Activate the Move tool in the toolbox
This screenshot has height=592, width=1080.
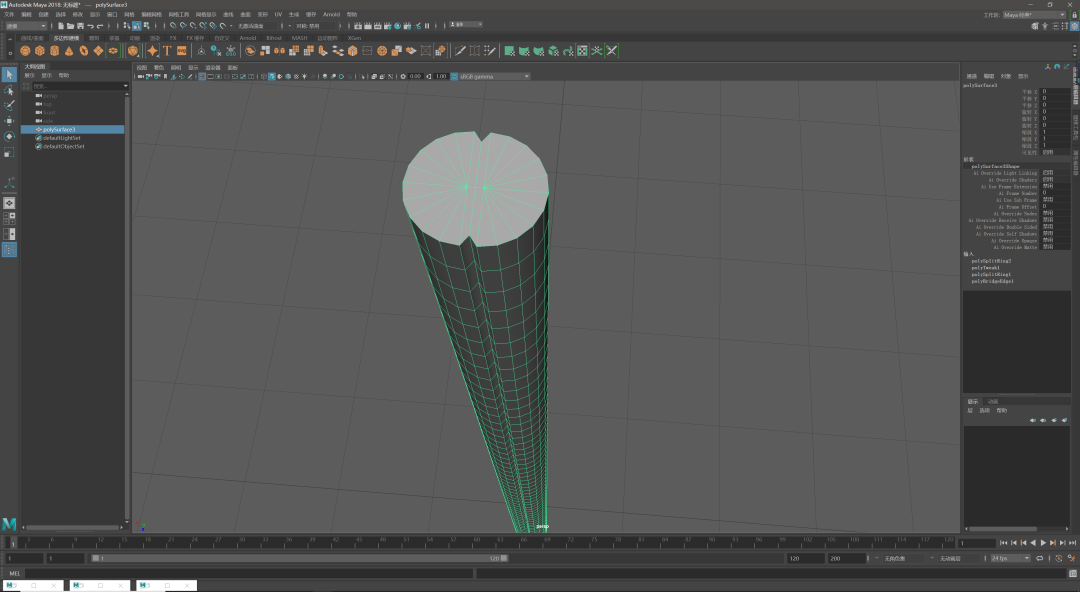[x=9, y=121]
